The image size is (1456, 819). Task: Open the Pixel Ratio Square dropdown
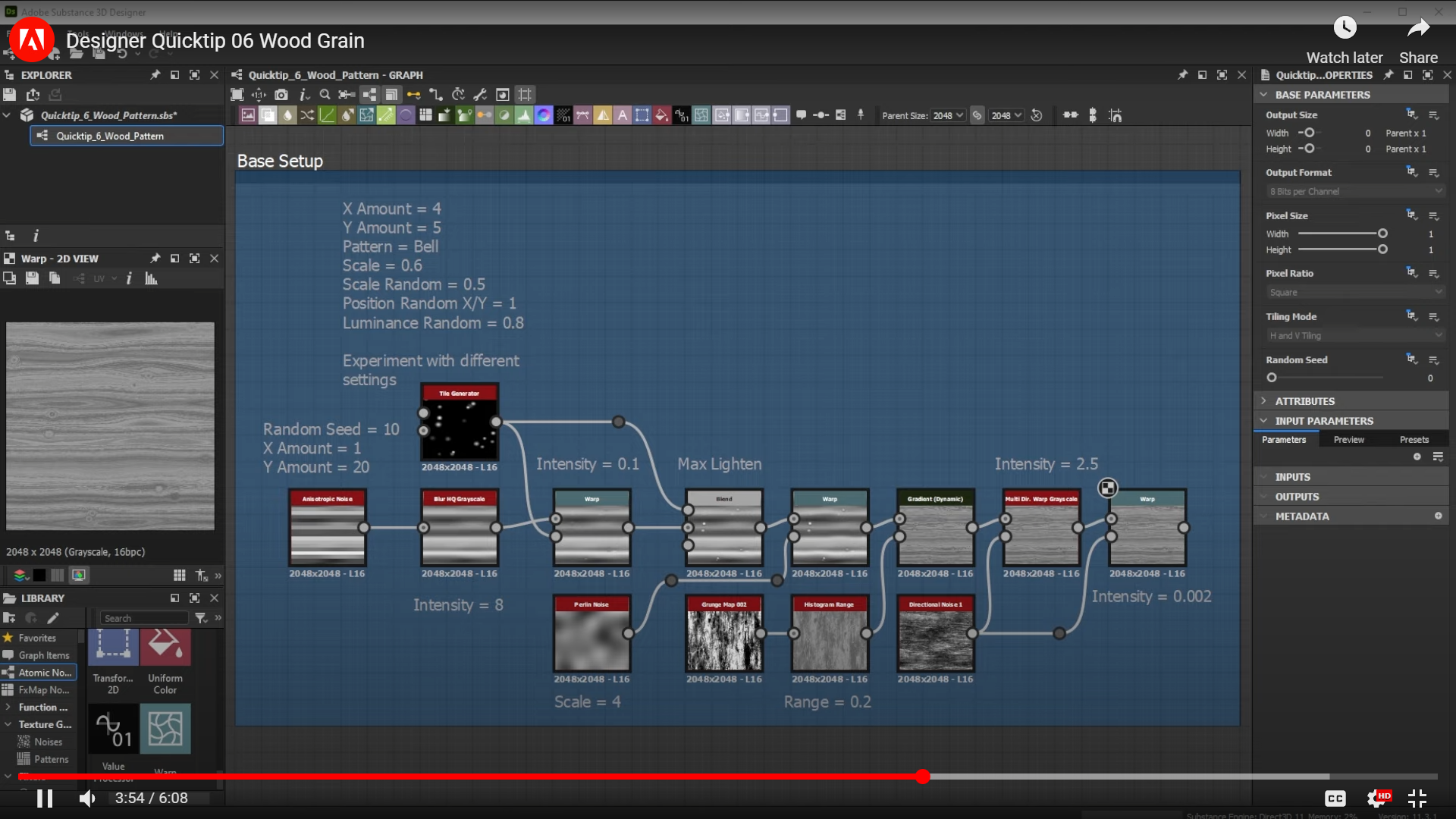(x=1355, y=293)
